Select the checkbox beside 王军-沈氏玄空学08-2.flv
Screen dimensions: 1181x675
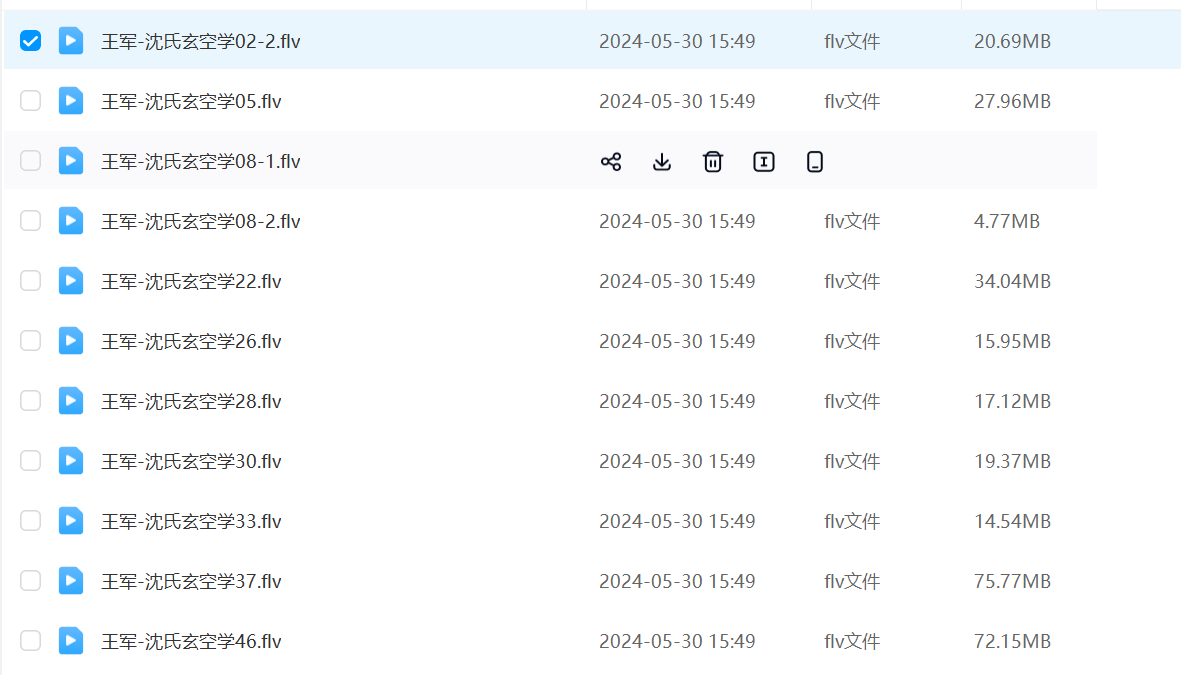31,221
